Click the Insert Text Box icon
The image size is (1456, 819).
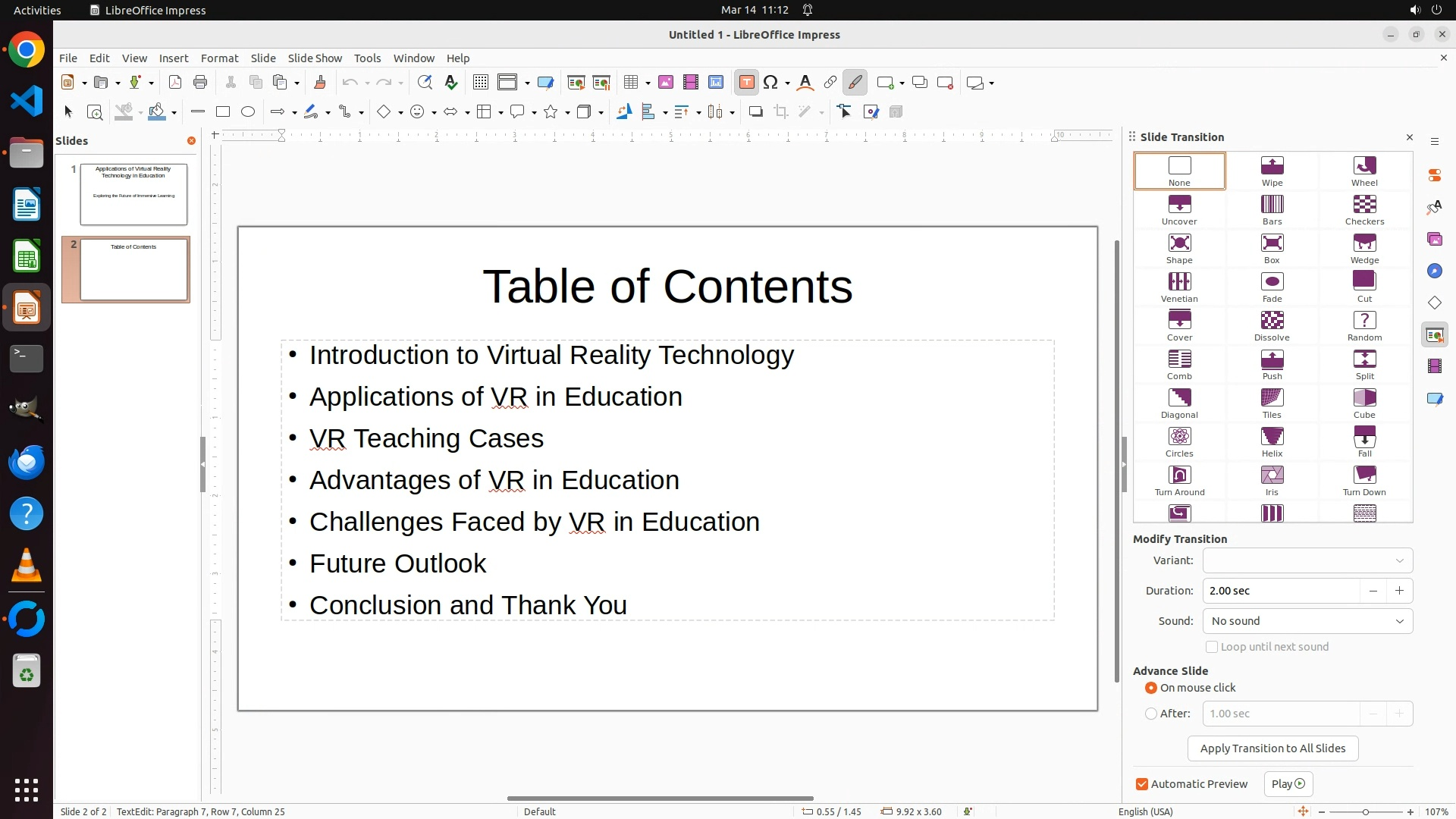(x=746, y=83)
